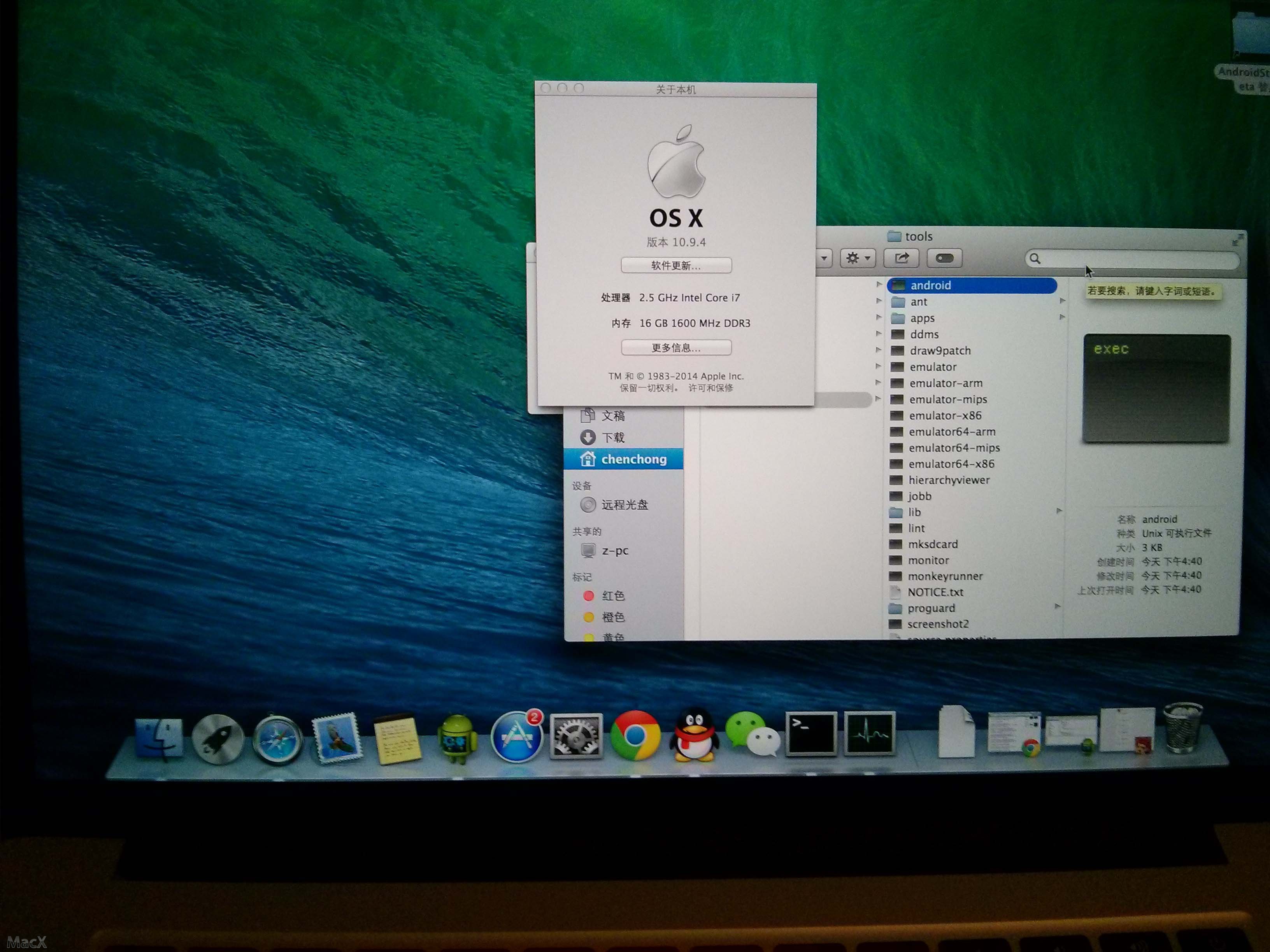
Task: Click the Finder search field
Action: (x=1132, y=259)
